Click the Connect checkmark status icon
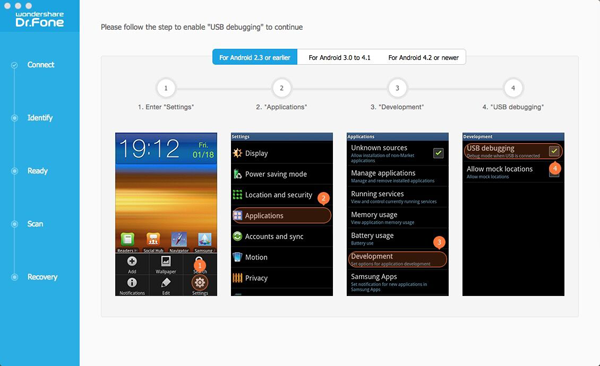Viewport: 600px width, 366px height. click(x=14, y=65)
